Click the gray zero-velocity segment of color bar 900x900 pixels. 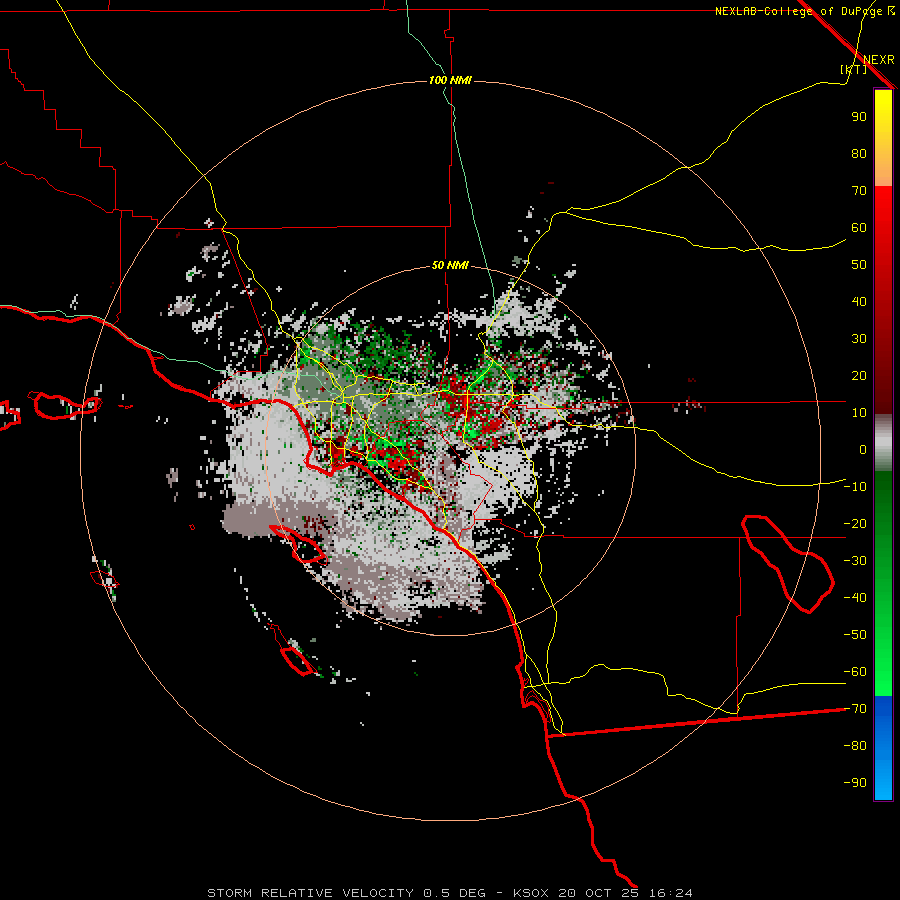tap(883, 443)
